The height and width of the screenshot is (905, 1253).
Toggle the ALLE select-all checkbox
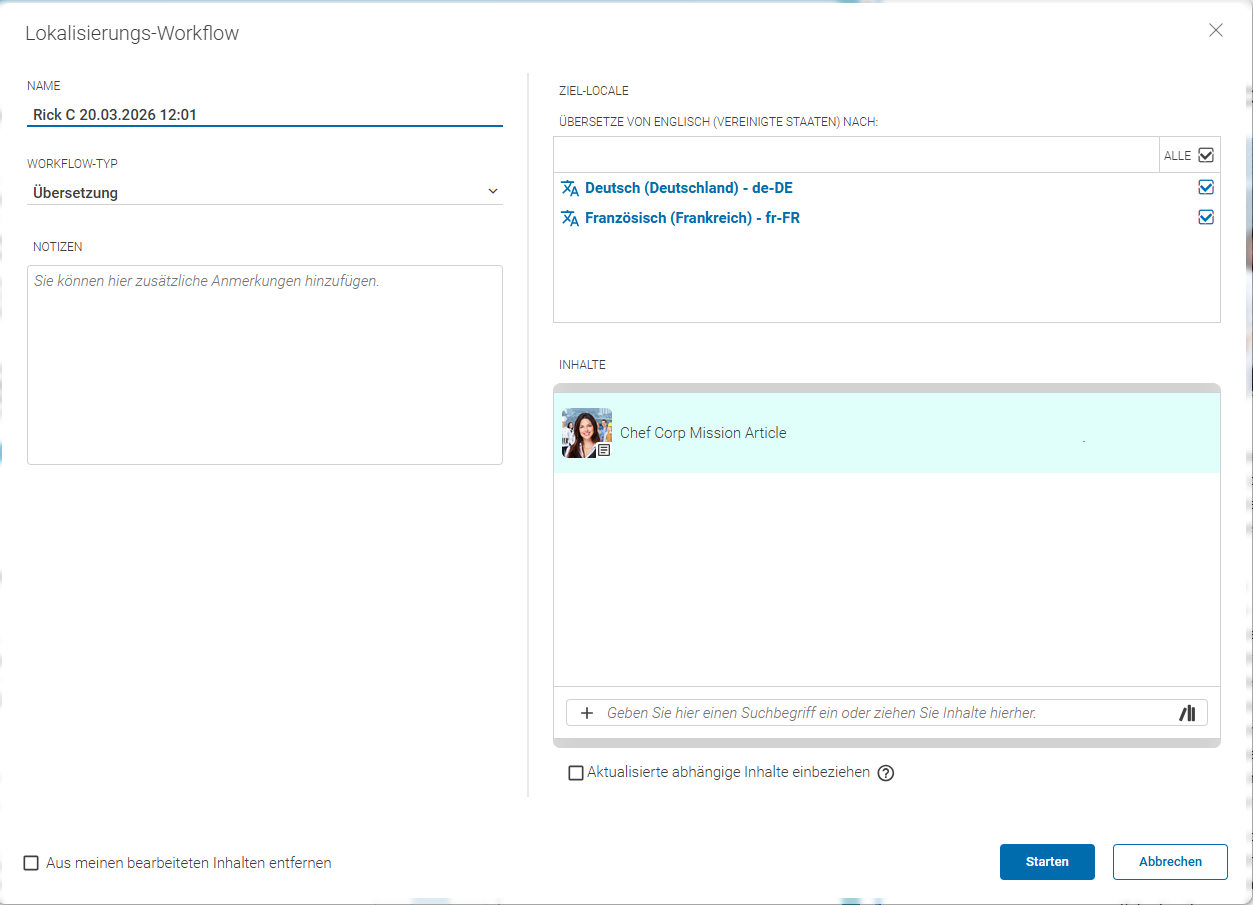point(1206,155)
